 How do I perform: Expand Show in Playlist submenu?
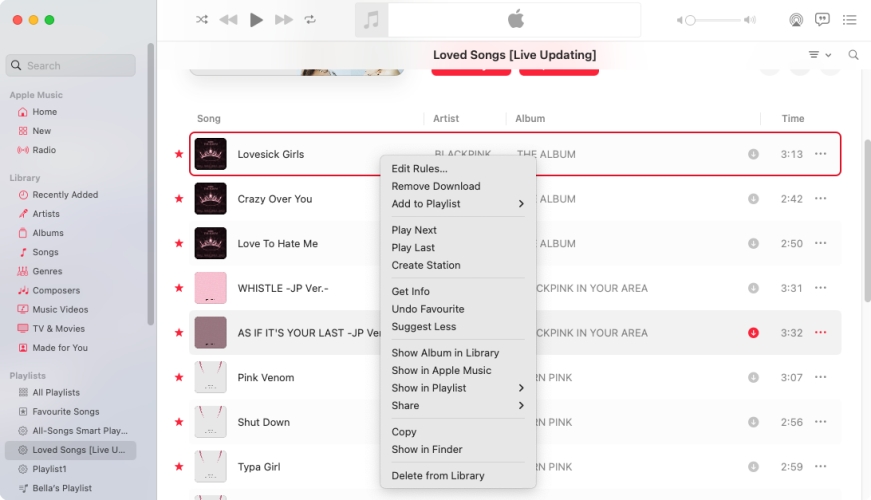tap(458, 388)
